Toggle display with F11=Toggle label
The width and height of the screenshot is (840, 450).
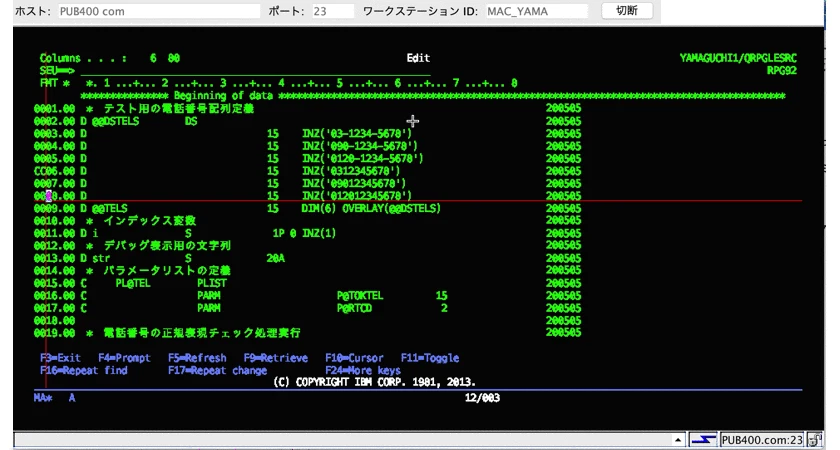[x=430, y=358]
